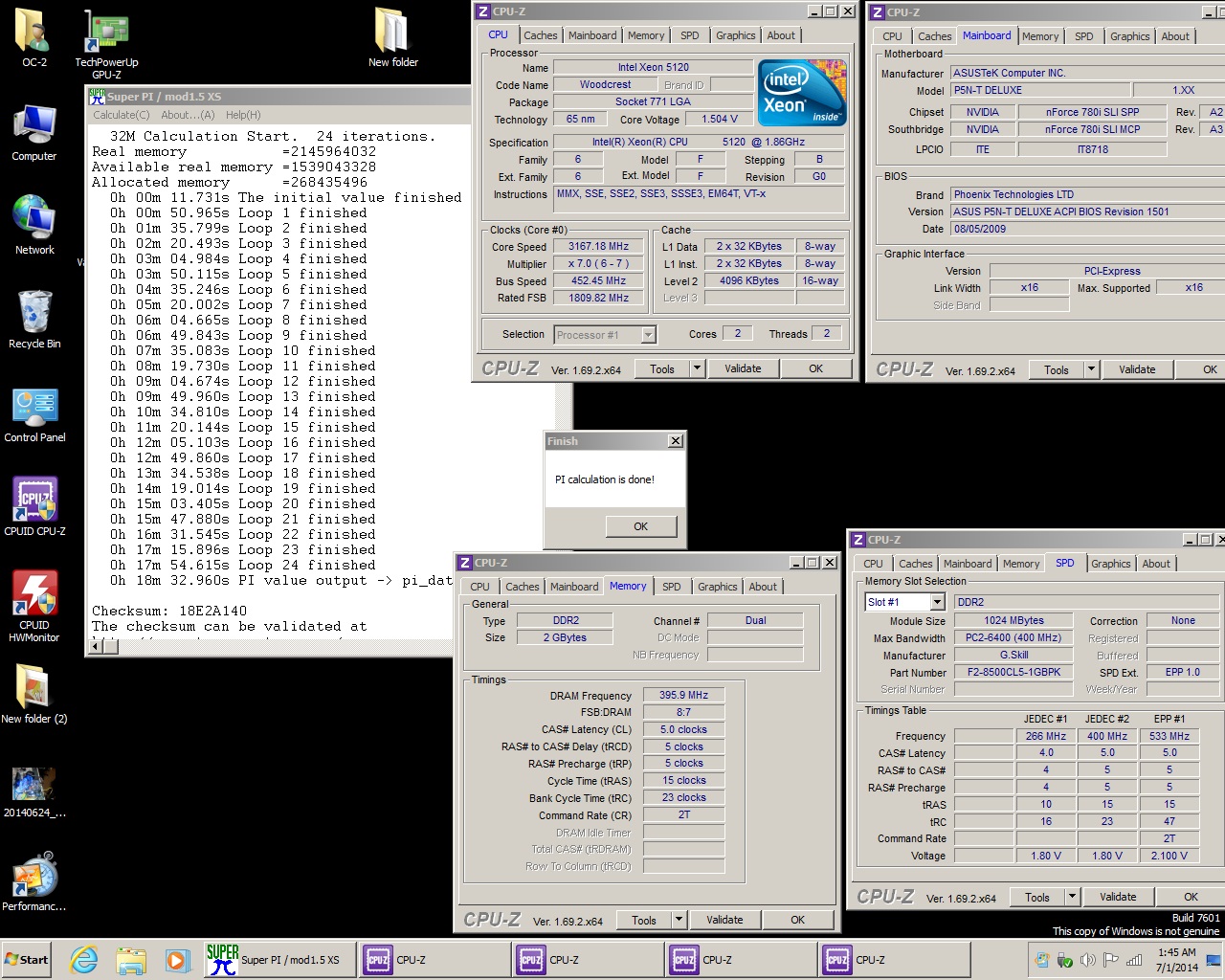Click the G.Skill manufacturer field

(1013, 655)
